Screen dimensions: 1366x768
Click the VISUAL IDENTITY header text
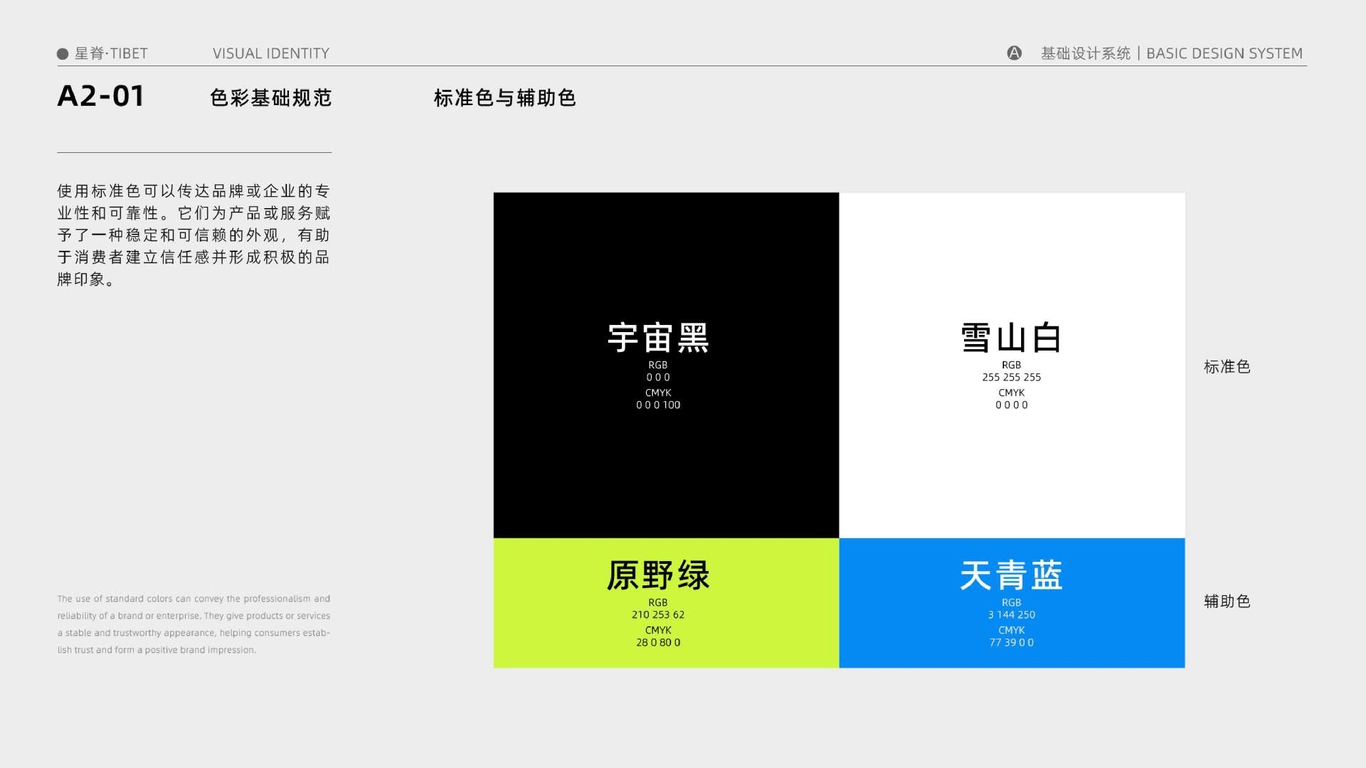[271, 54]
